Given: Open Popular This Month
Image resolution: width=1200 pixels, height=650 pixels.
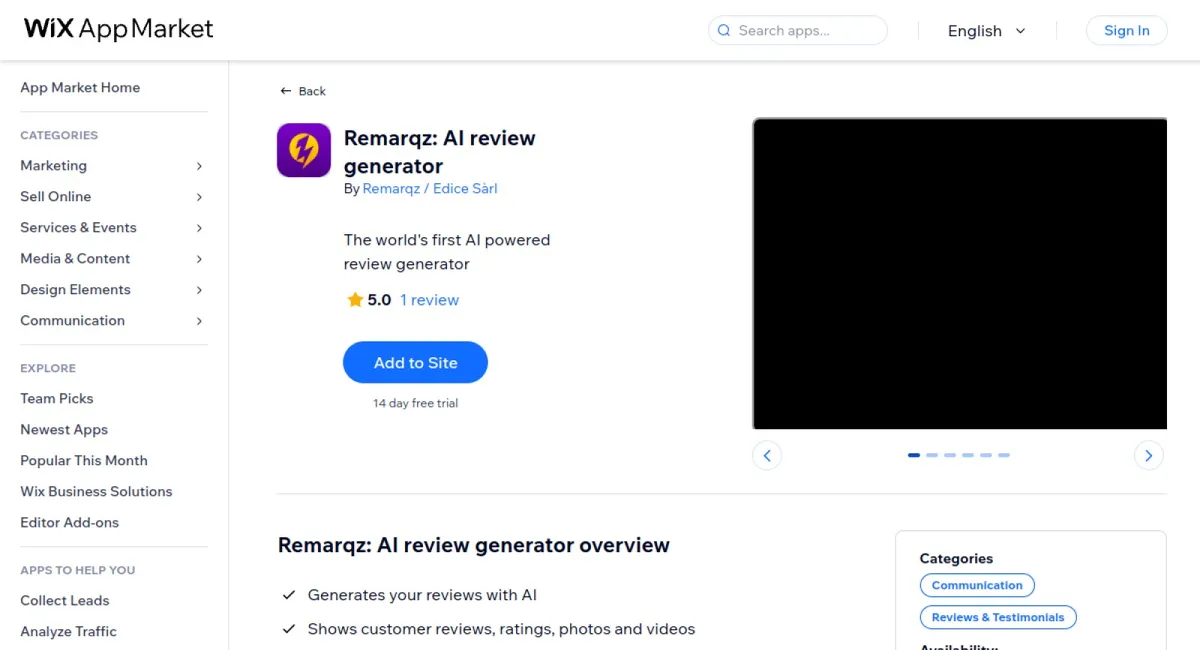Looking at the screenshot, I should click(84, 460).
